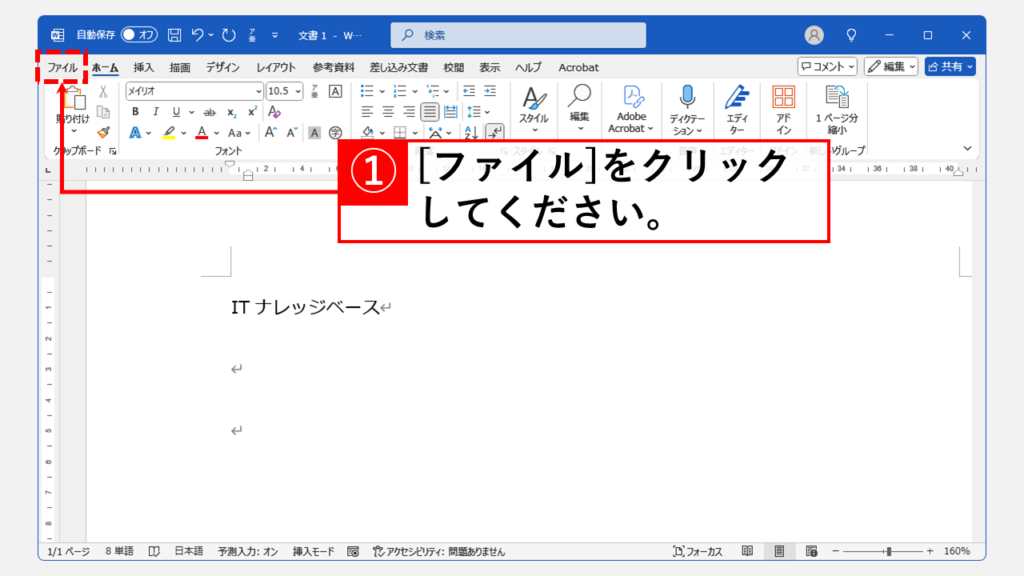
Task: Open the File (ファイル) tab
Action: 62,67
